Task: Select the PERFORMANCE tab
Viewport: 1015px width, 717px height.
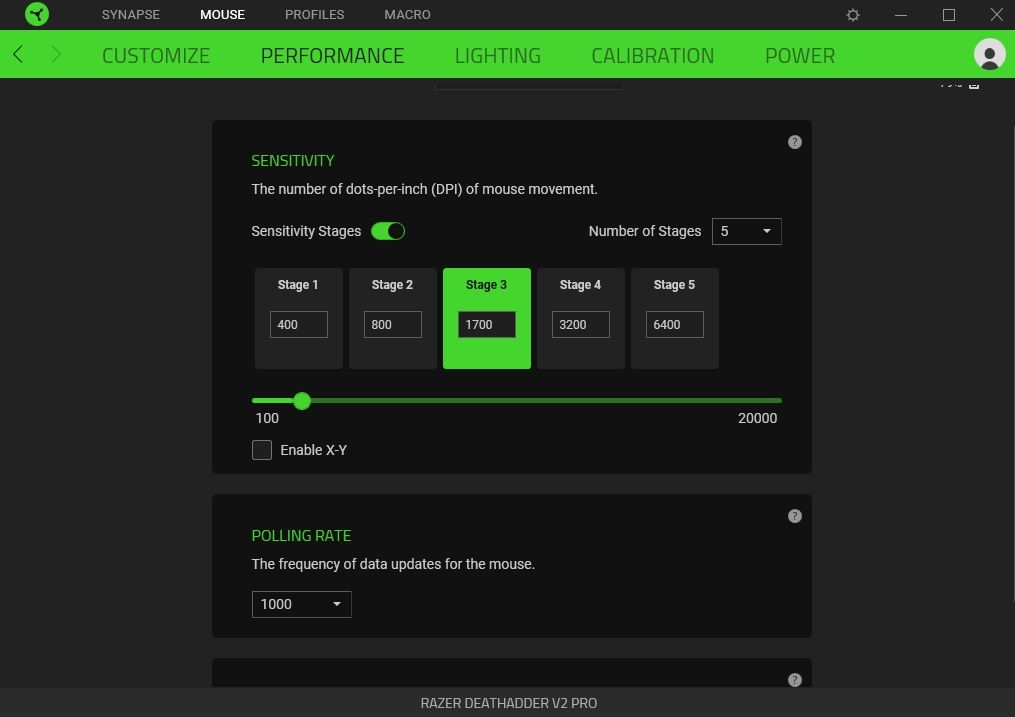Action: [332, 56]
